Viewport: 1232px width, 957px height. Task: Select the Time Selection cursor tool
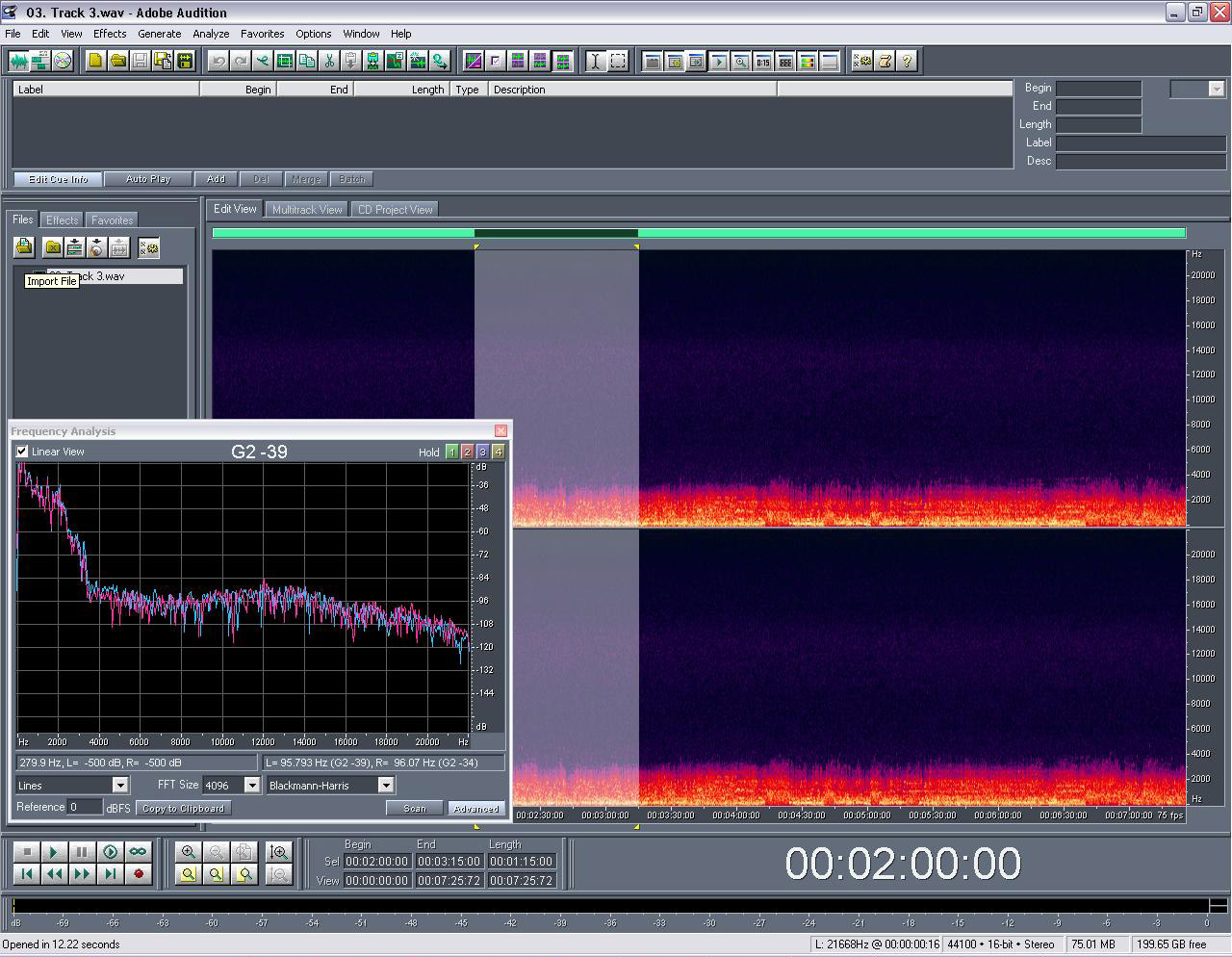596,61
